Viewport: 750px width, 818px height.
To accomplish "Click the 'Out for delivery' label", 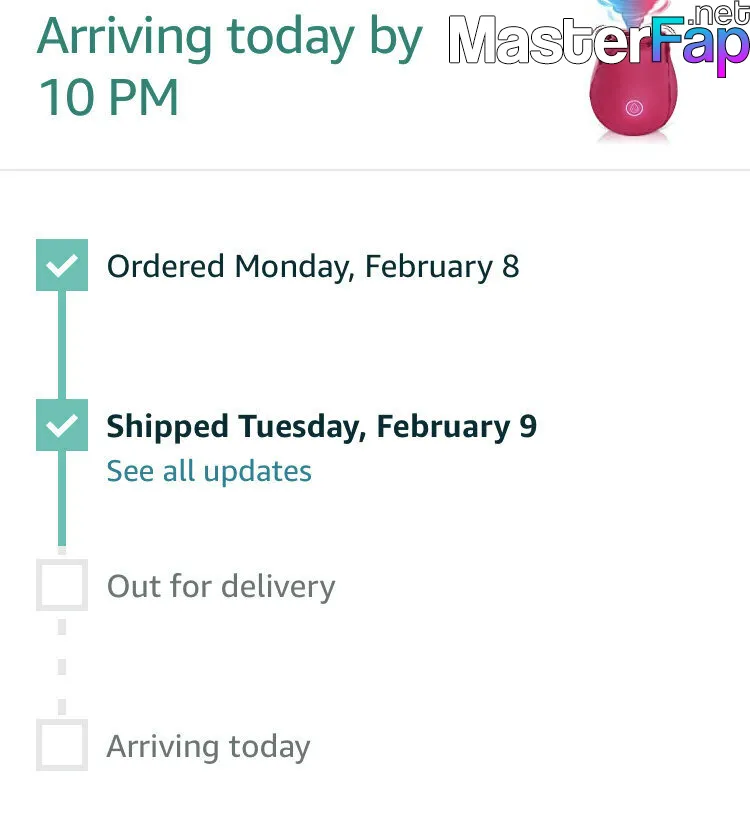I will [221, 586].
